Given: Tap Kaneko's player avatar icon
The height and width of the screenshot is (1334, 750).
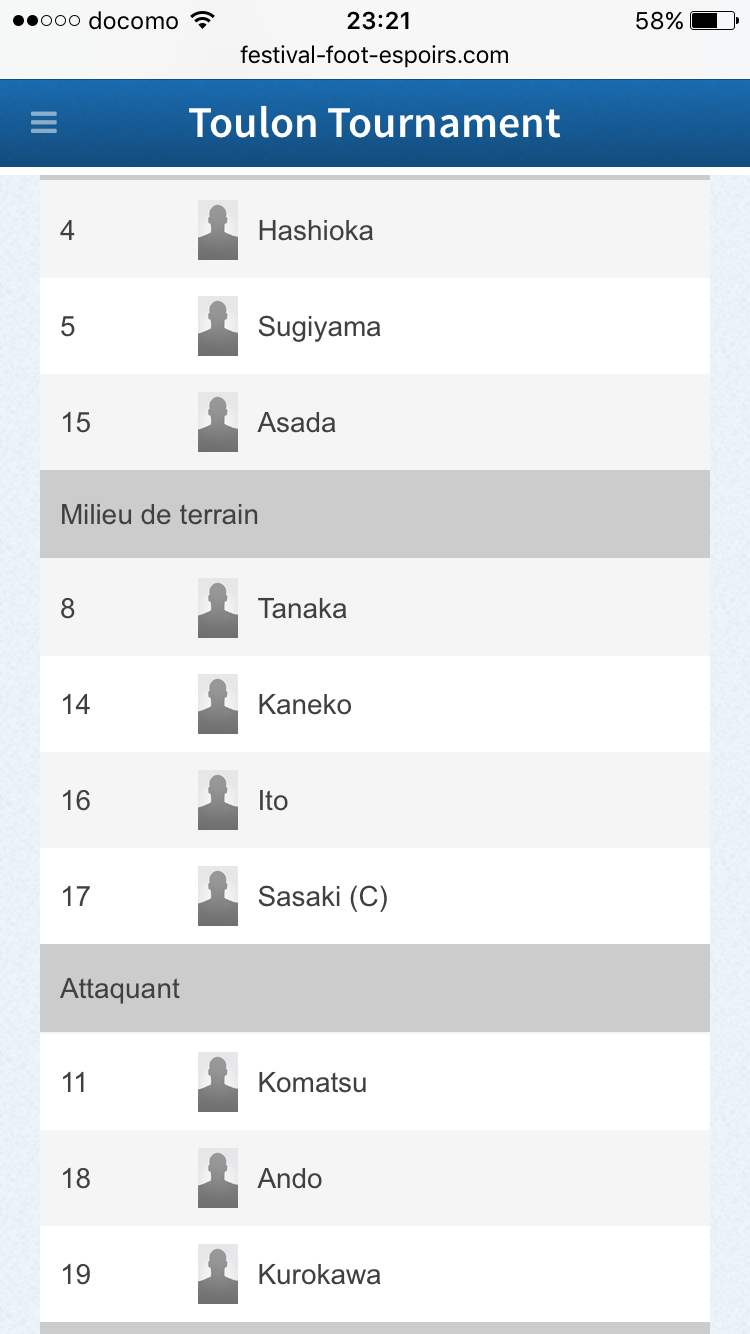Looking at the screenshot, I should 218,704.
